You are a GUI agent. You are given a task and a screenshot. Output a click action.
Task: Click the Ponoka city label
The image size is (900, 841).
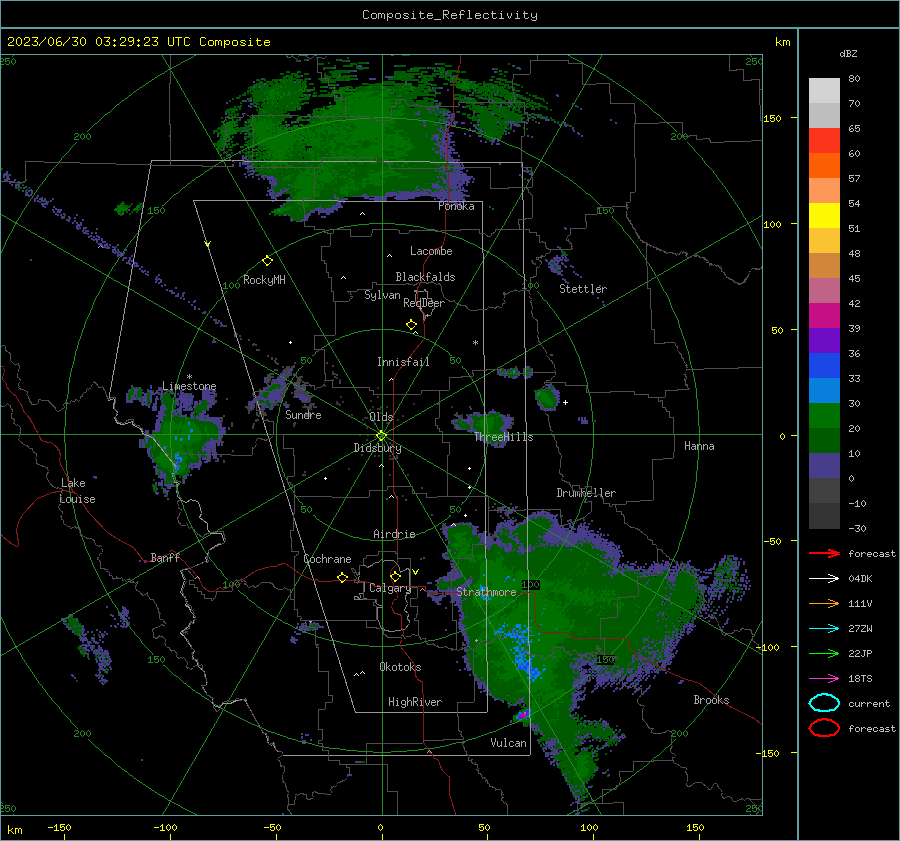[456, 206]
